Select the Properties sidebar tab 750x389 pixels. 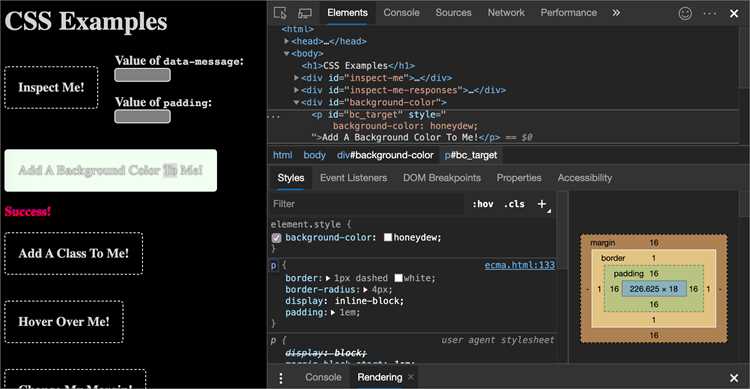tap(519, 178)
